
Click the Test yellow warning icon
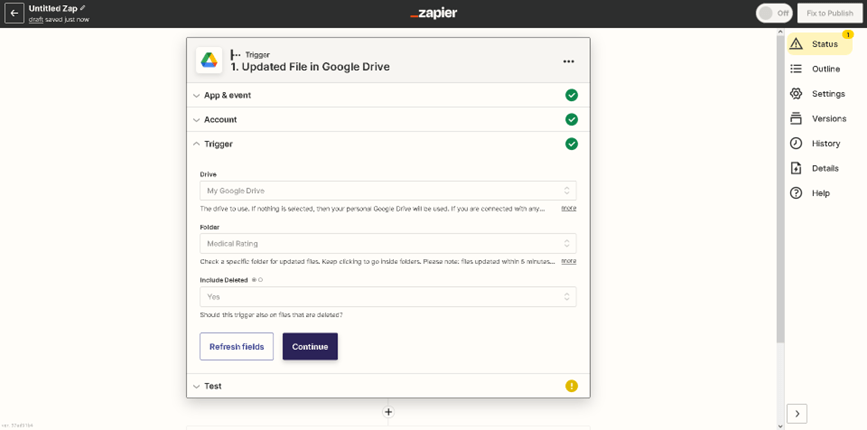[571, 386]
